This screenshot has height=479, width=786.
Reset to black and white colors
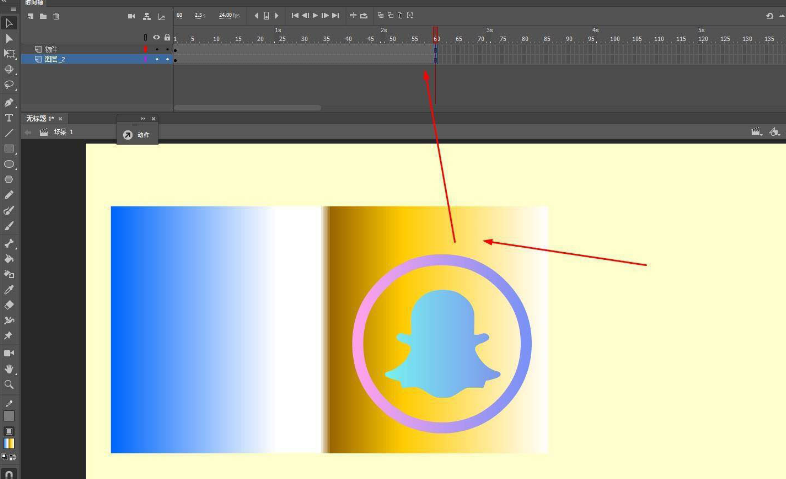5,456
